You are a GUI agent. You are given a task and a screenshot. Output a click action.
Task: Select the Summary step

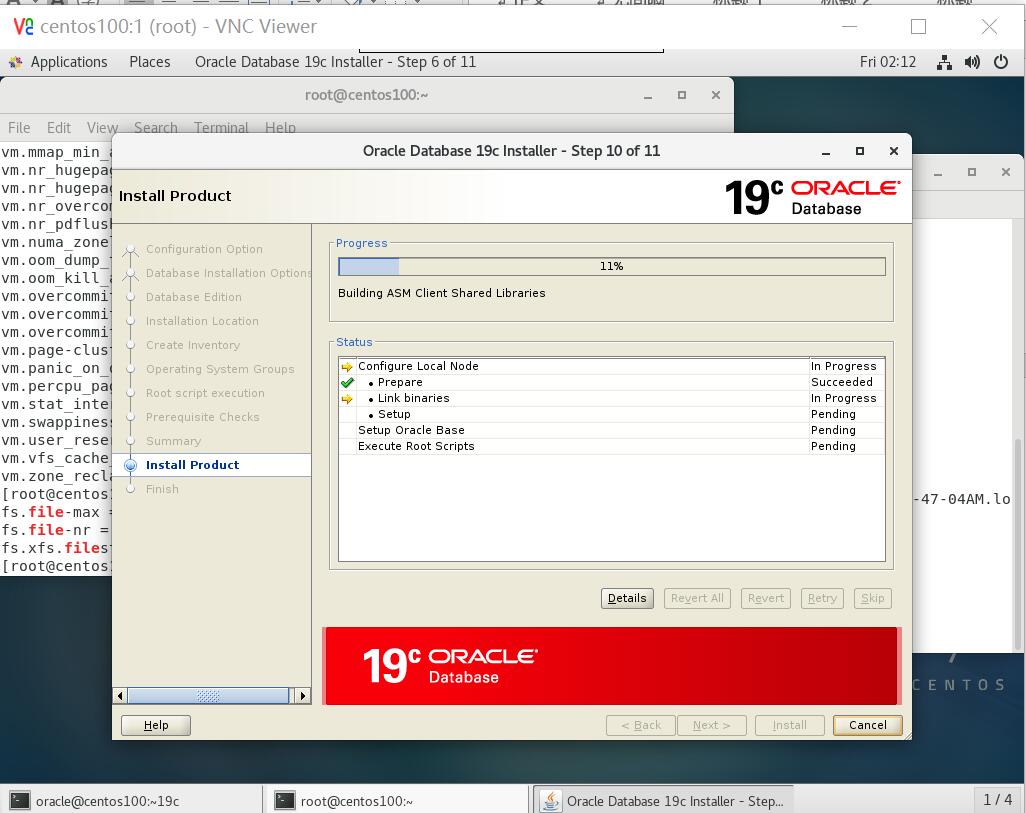click(173, 441)
